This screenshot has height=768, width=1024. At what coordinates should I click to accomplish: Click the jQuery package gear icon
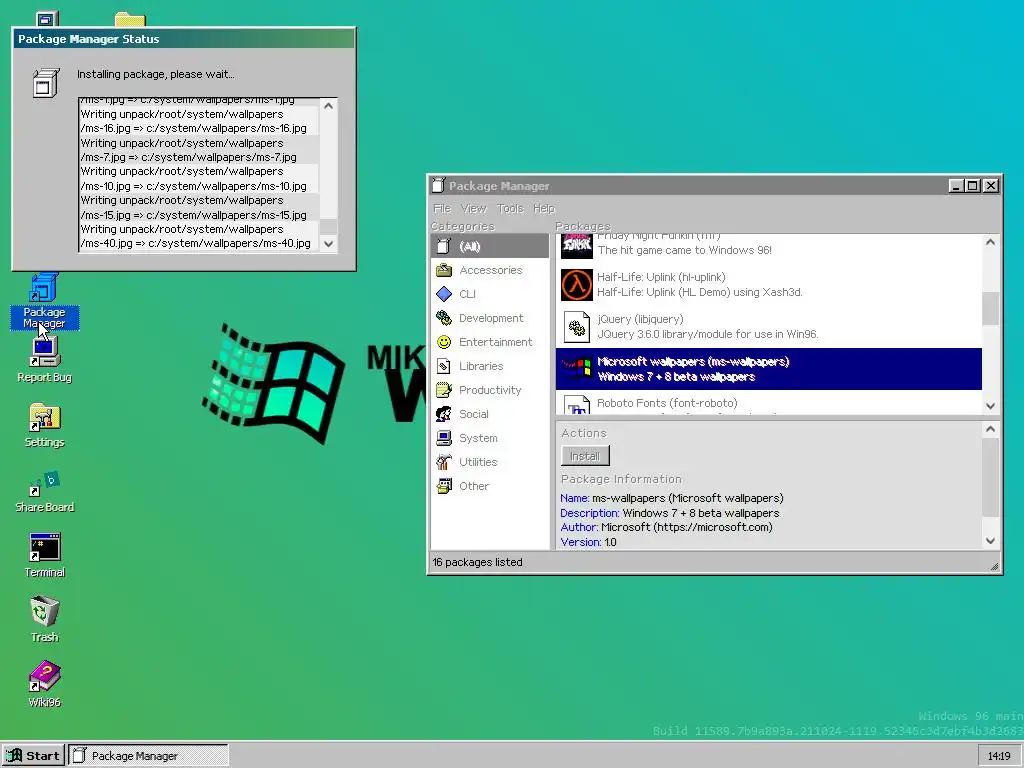(577, 327)
